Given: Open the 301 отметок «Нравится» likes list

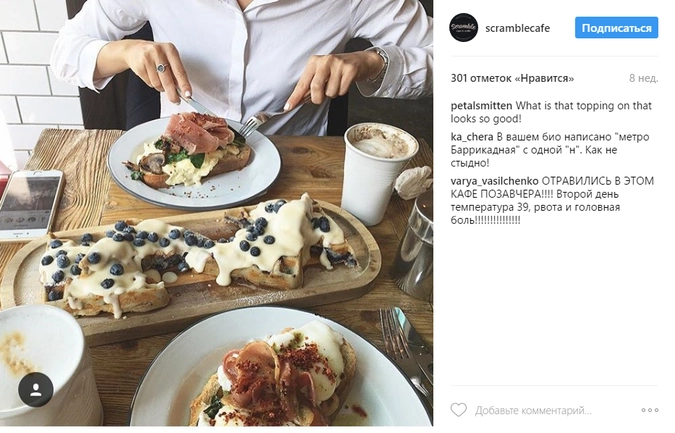Looking at the screenshot, I should pyautogui.click(x=512, y=78).
